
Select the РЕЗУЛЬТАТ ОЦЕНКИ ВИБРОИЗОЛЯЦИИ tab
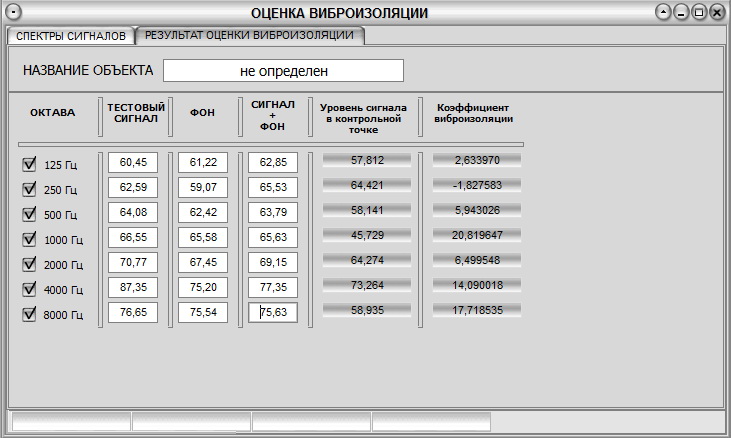249,35
